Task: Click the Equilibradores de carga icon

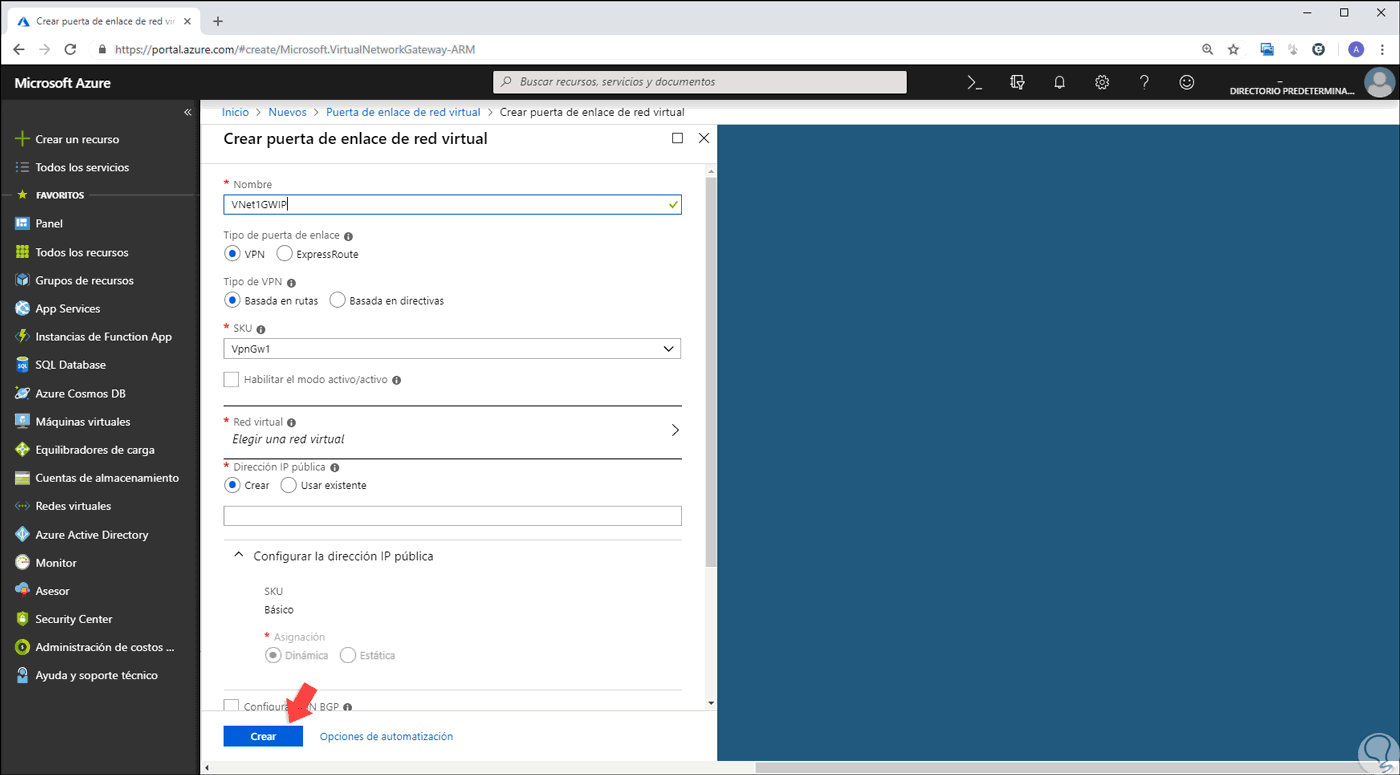Action: coord(22,450)
